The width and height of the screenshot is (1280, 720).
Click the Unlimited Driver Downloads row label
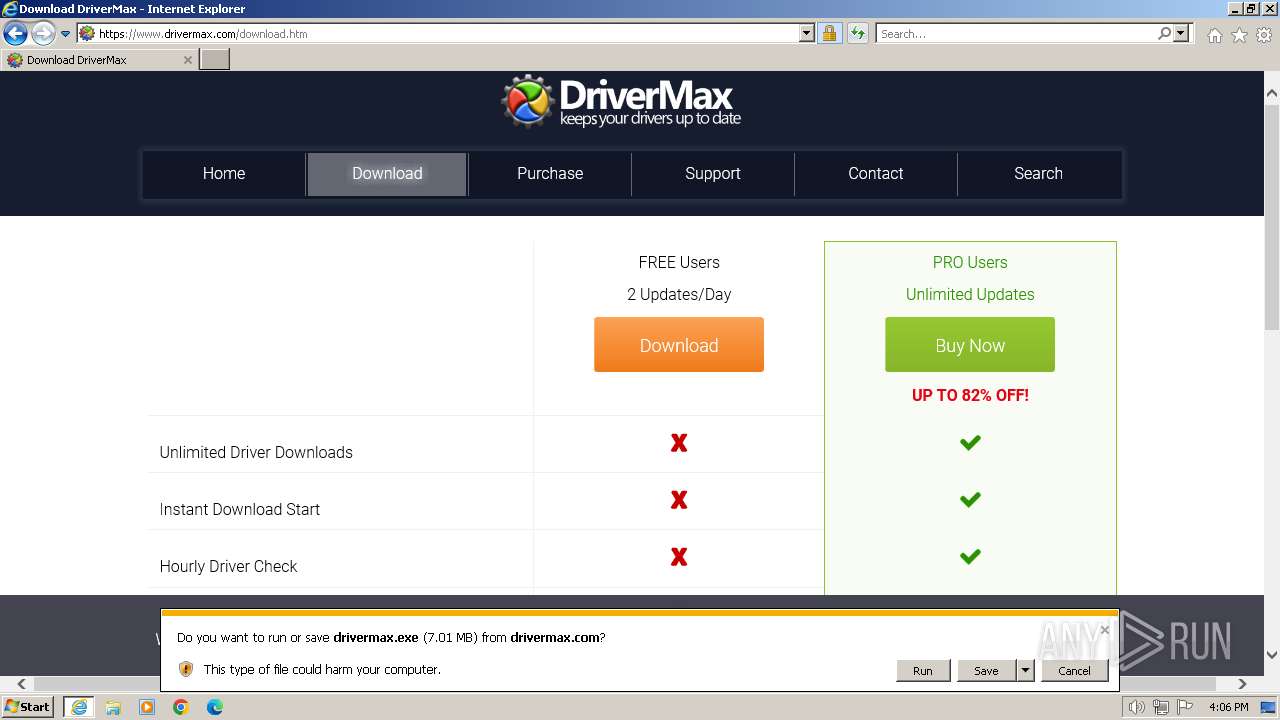pyautogui.click(x=256, y=452)
